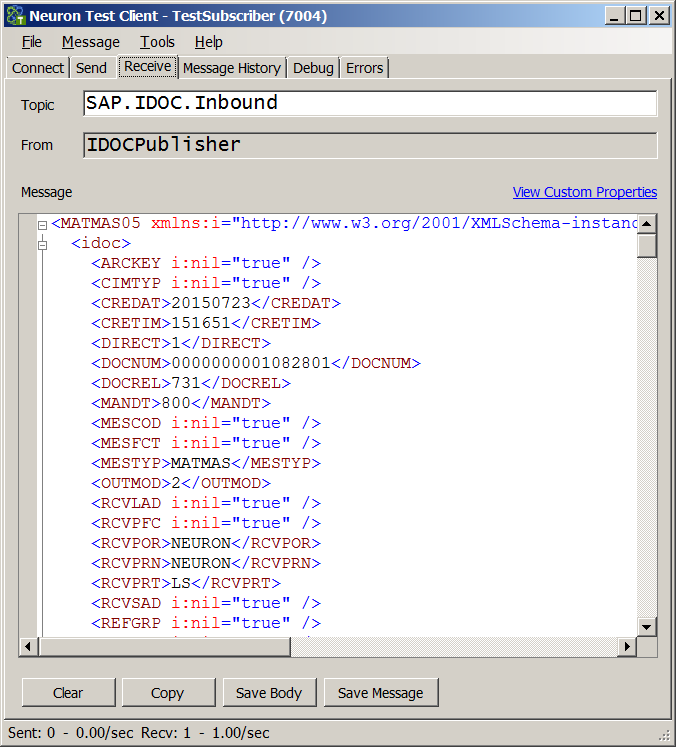Switch to the Send tab
The width and height of the screenshot is (676, 747).
(x=91, y=68)
